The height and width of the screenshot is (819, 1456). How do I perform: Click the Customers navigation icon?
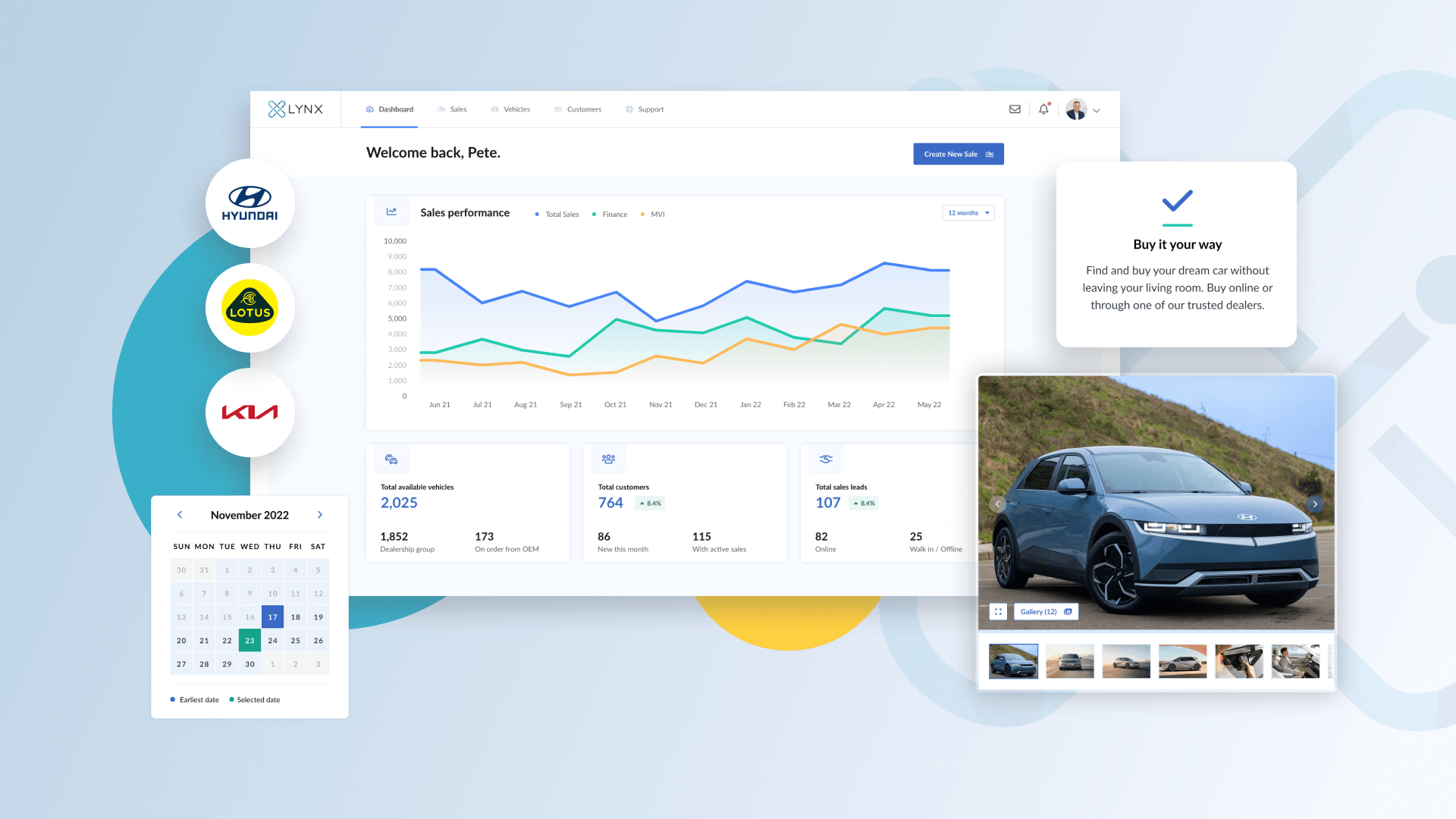[558, 109]
